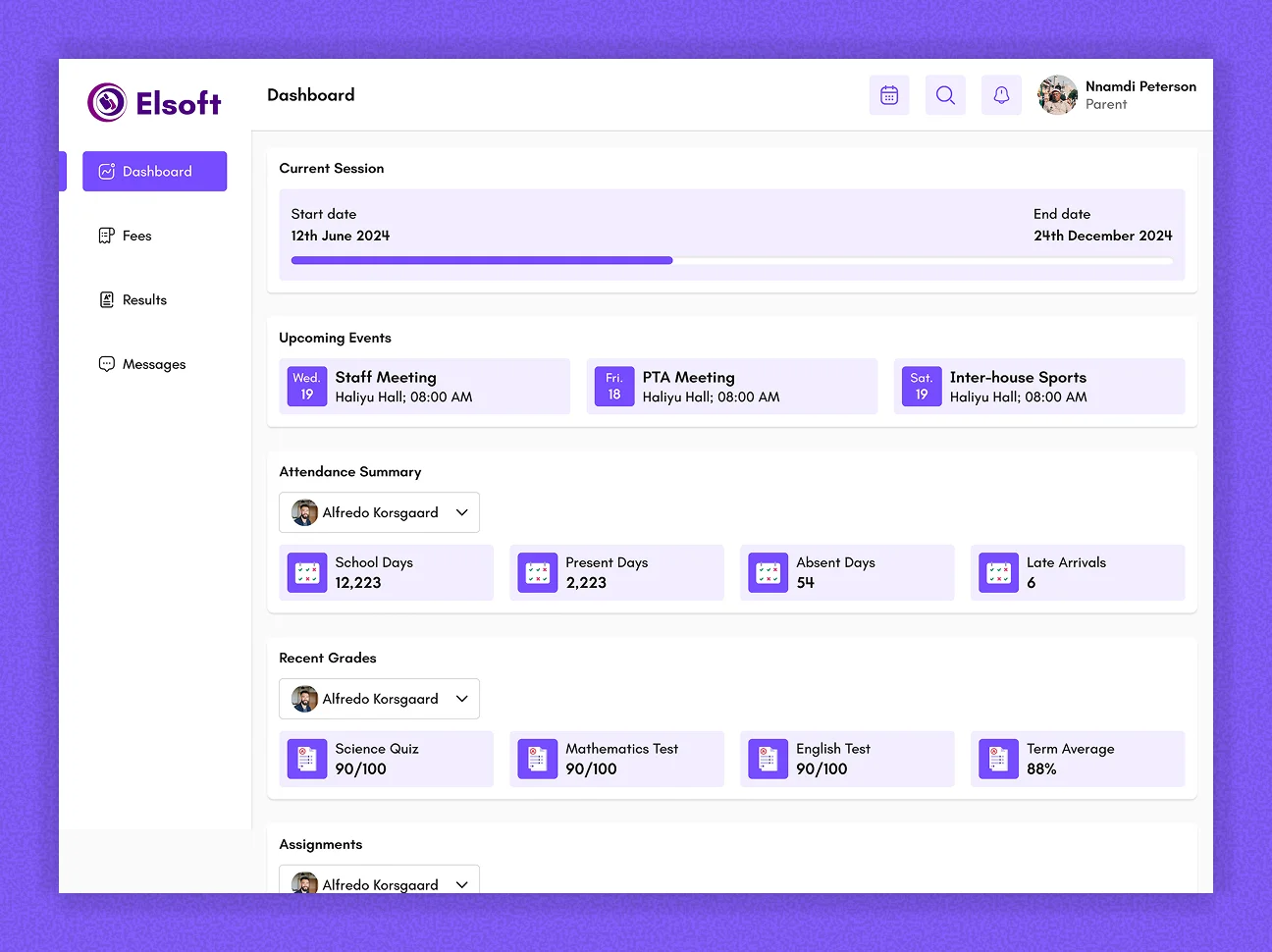Open Messages via the chat bubble icon

pos(106,363)
